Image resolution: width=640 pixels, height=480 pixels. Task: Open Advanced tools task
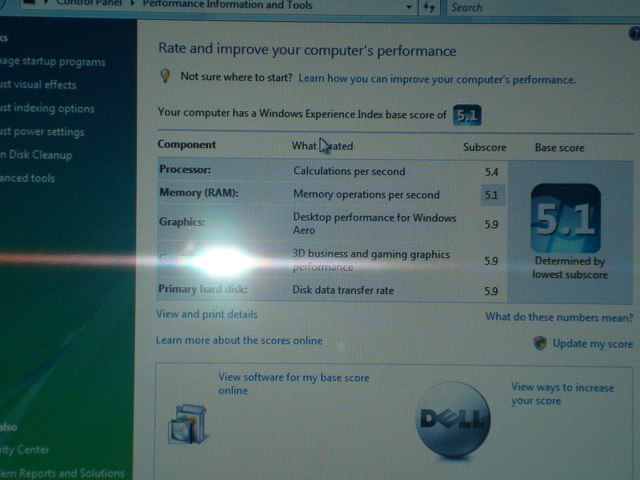pos(27,178)
